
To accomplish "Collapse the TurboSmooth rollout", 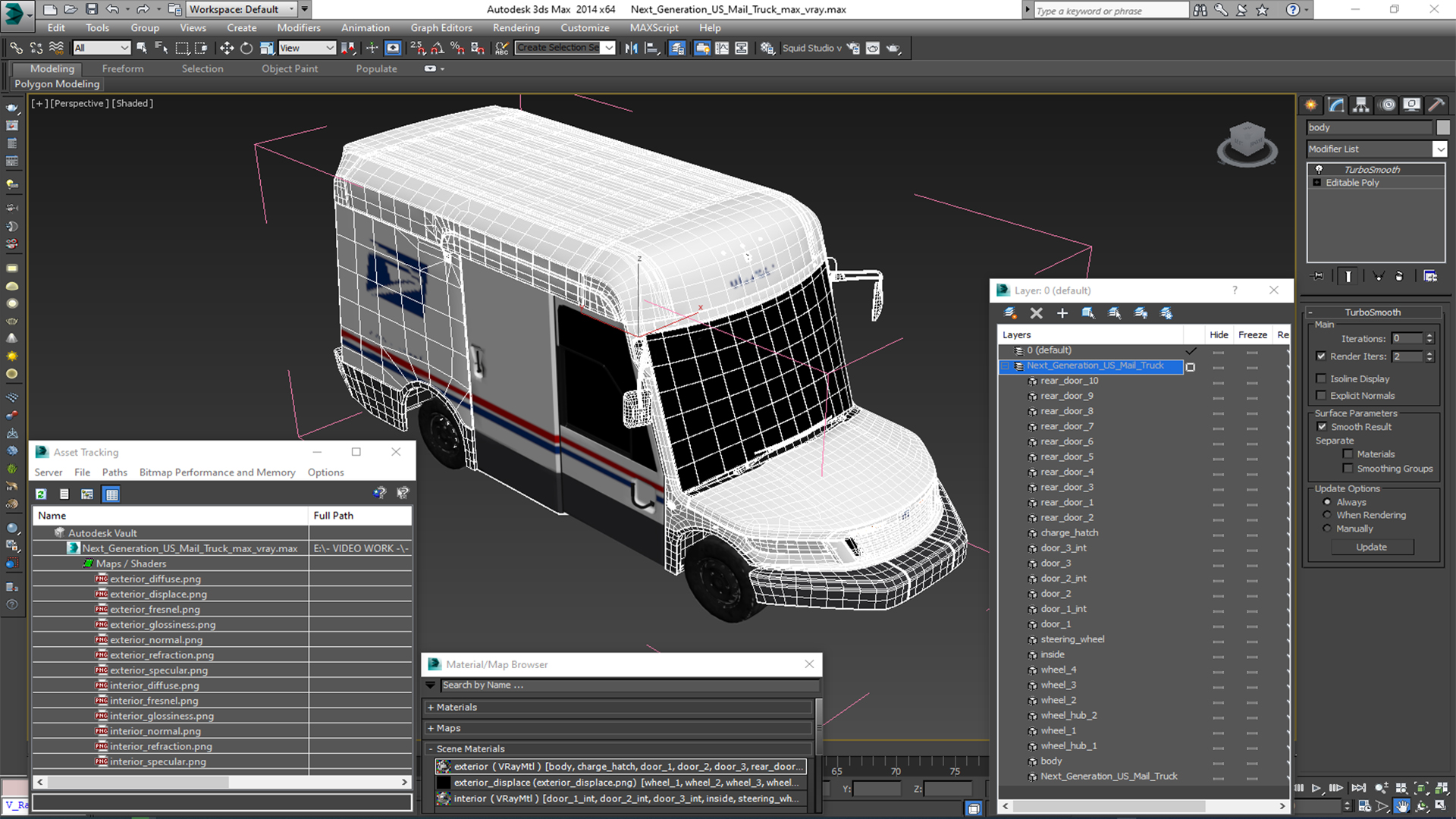I will (x=1373, y=312).
